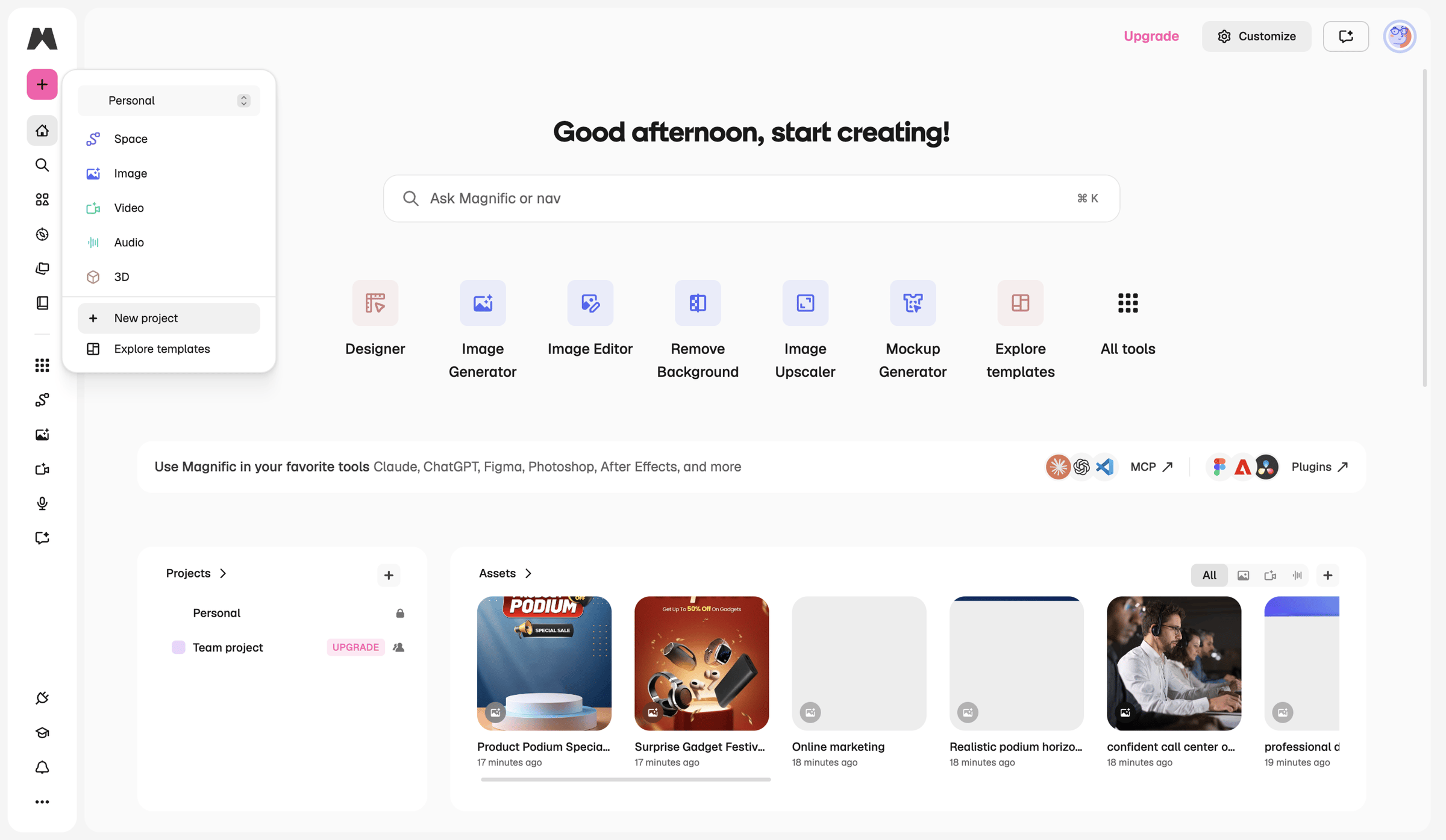This screenshot has height=840, width=1446.
Task: Open the sidebar image generator icon
Action: tap(42, 435)
